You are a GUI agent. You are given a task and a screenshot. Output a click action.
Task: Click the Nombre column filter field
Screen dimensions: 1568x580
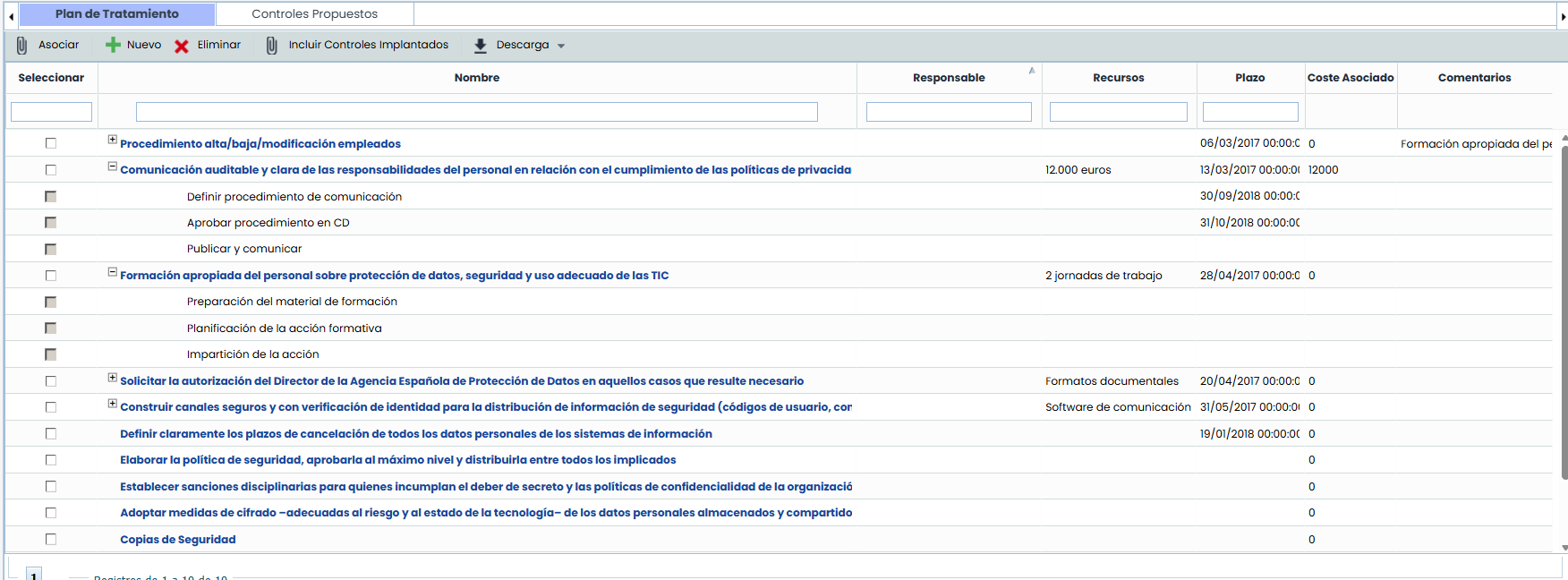coord(476,112)
